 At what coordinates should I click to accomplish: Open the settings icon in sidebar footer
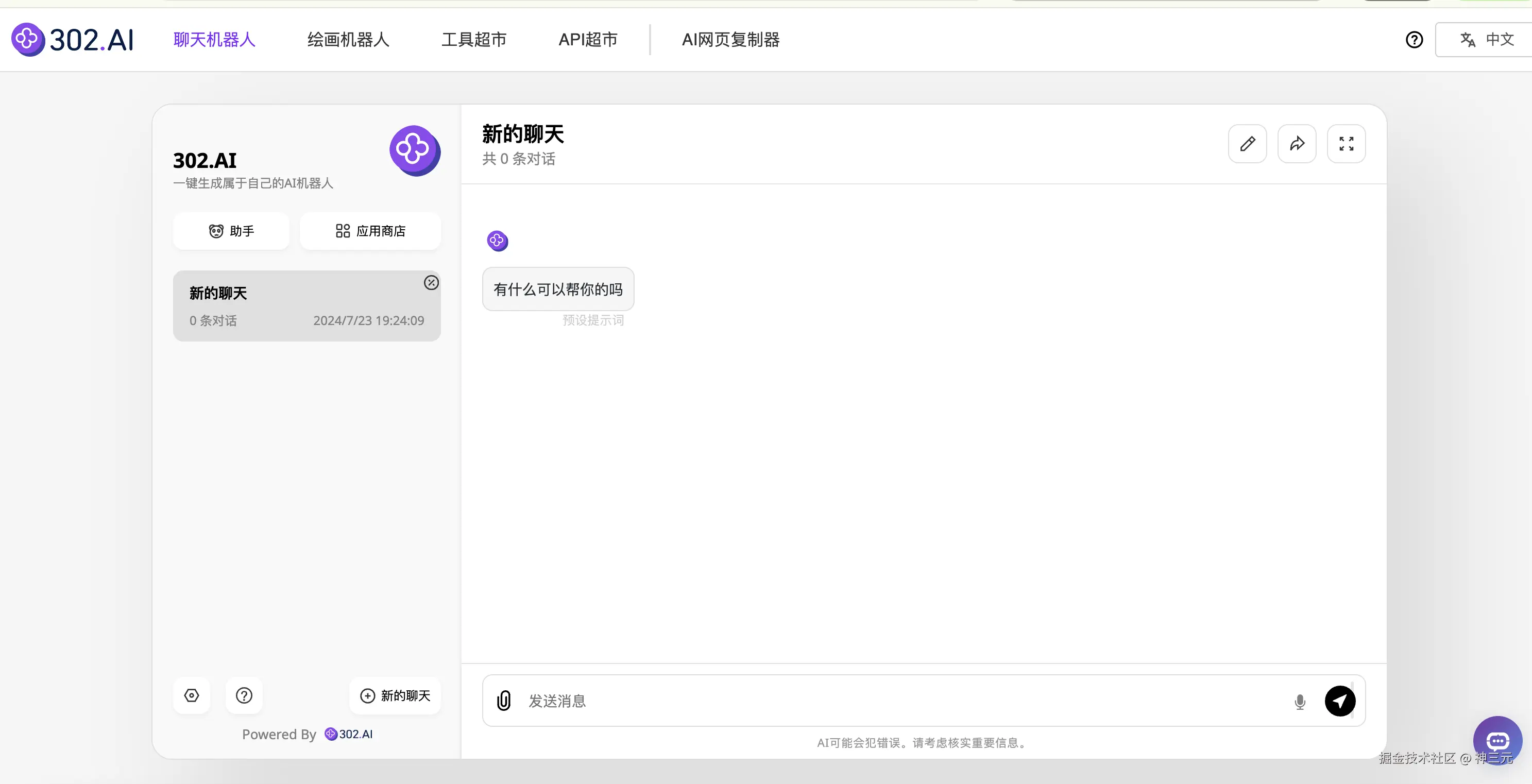point(192,695)
